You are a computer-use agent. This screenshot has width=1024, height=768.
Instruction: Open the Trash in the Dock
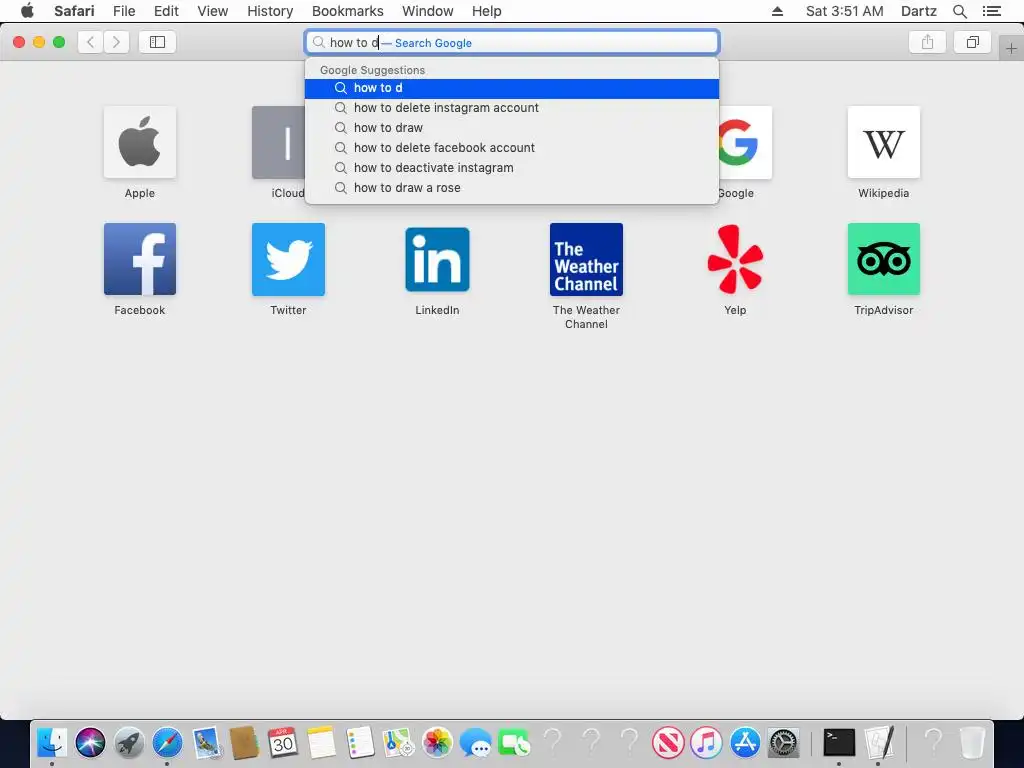tap(972, 743)
